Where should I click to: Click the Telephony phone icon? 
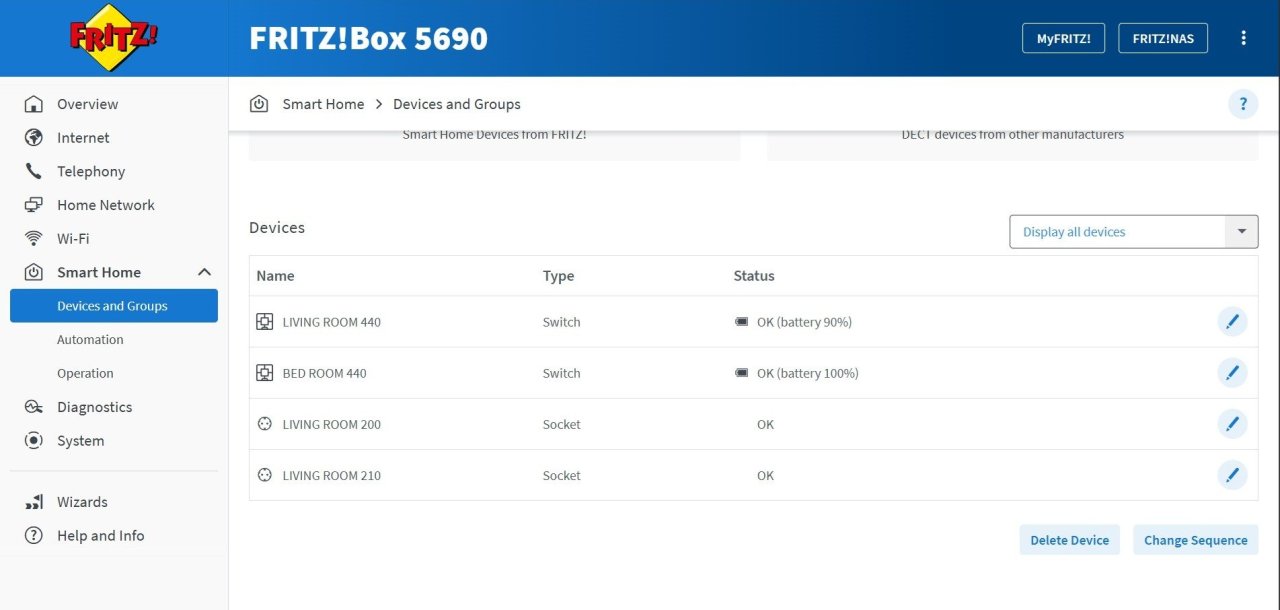[x=34, y=171]
